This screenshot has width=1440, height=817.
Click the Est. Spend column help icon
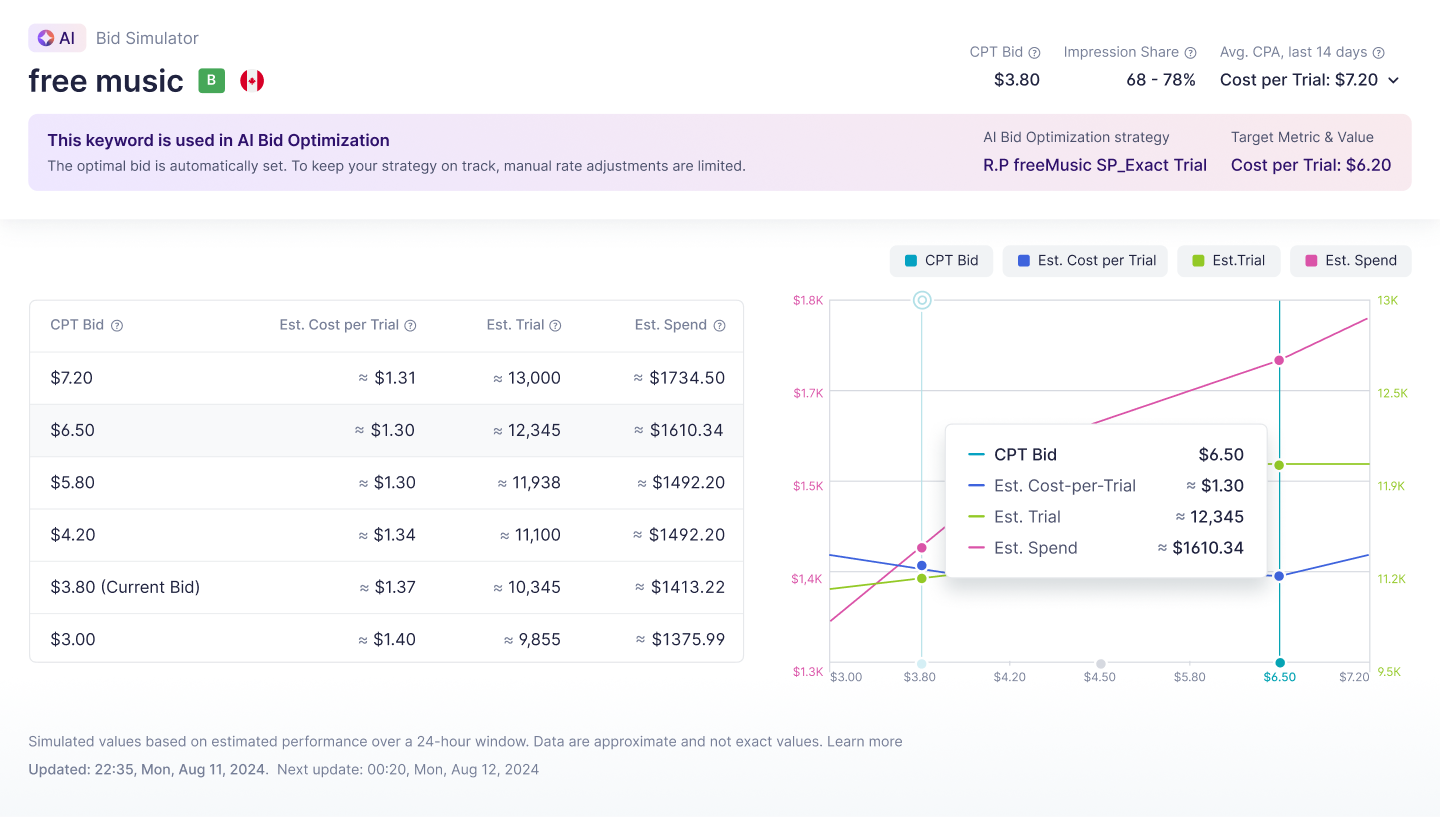(720, 325)
